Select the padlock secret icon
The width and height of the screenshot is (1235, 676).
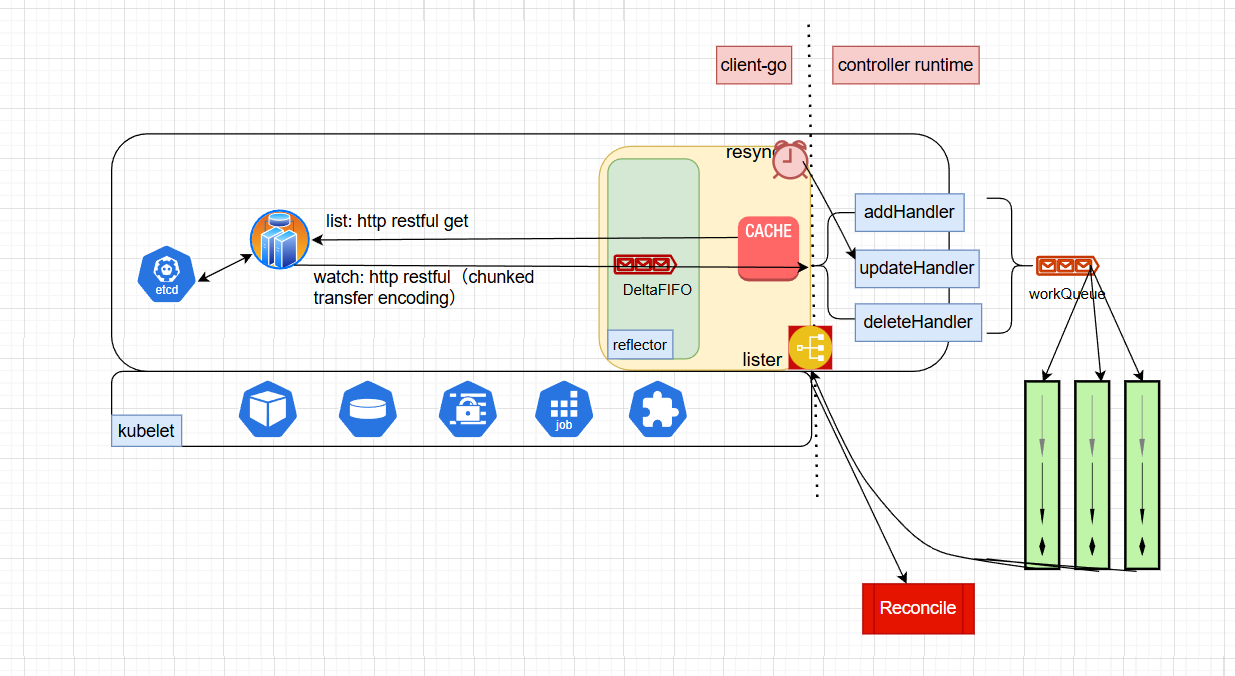[468, 410]
